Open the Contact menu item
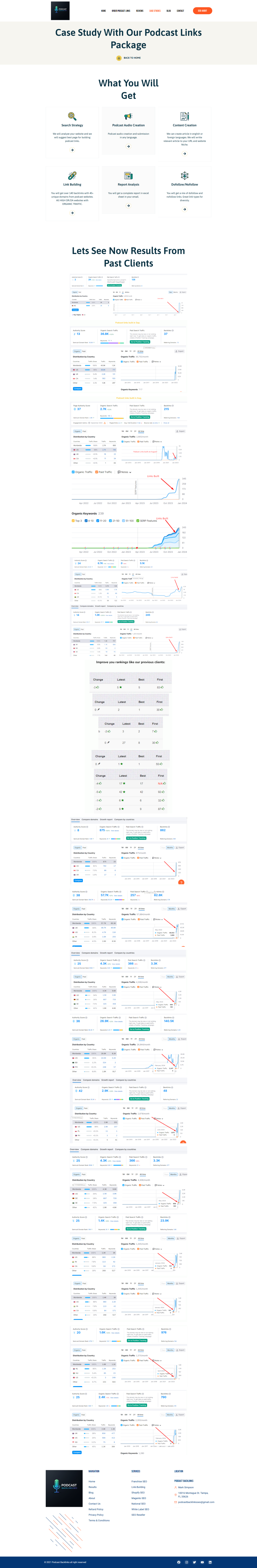The width and height of the screenshot is (257, 1568). (x=180, y=10)
